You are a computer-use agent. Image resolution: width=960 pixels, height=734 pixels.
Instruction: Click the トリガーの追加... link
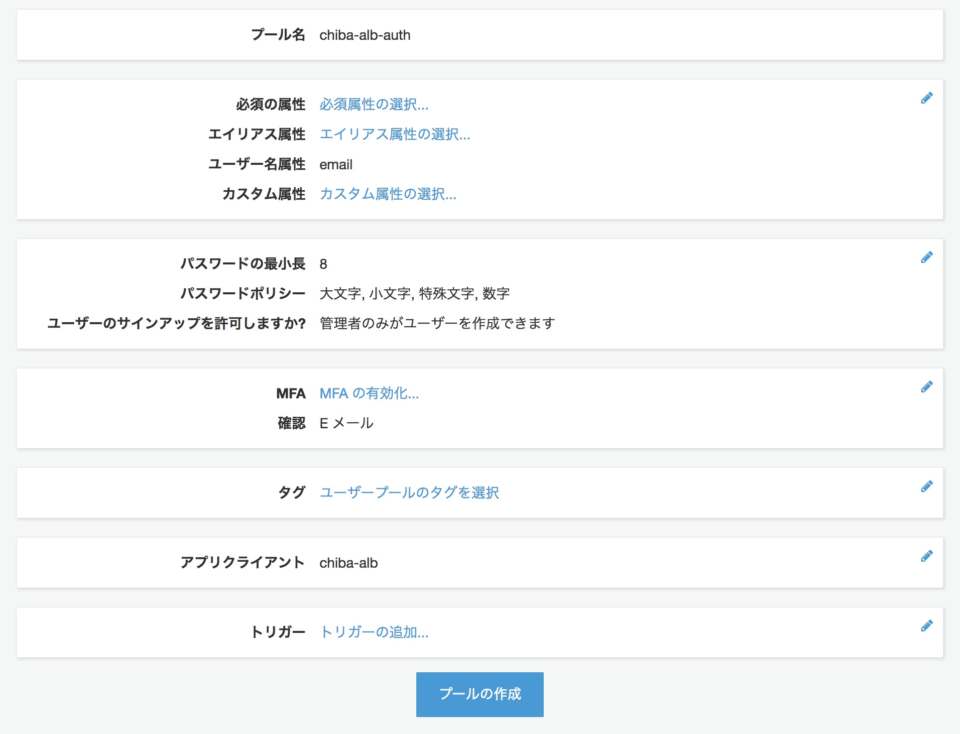[373, 632]
